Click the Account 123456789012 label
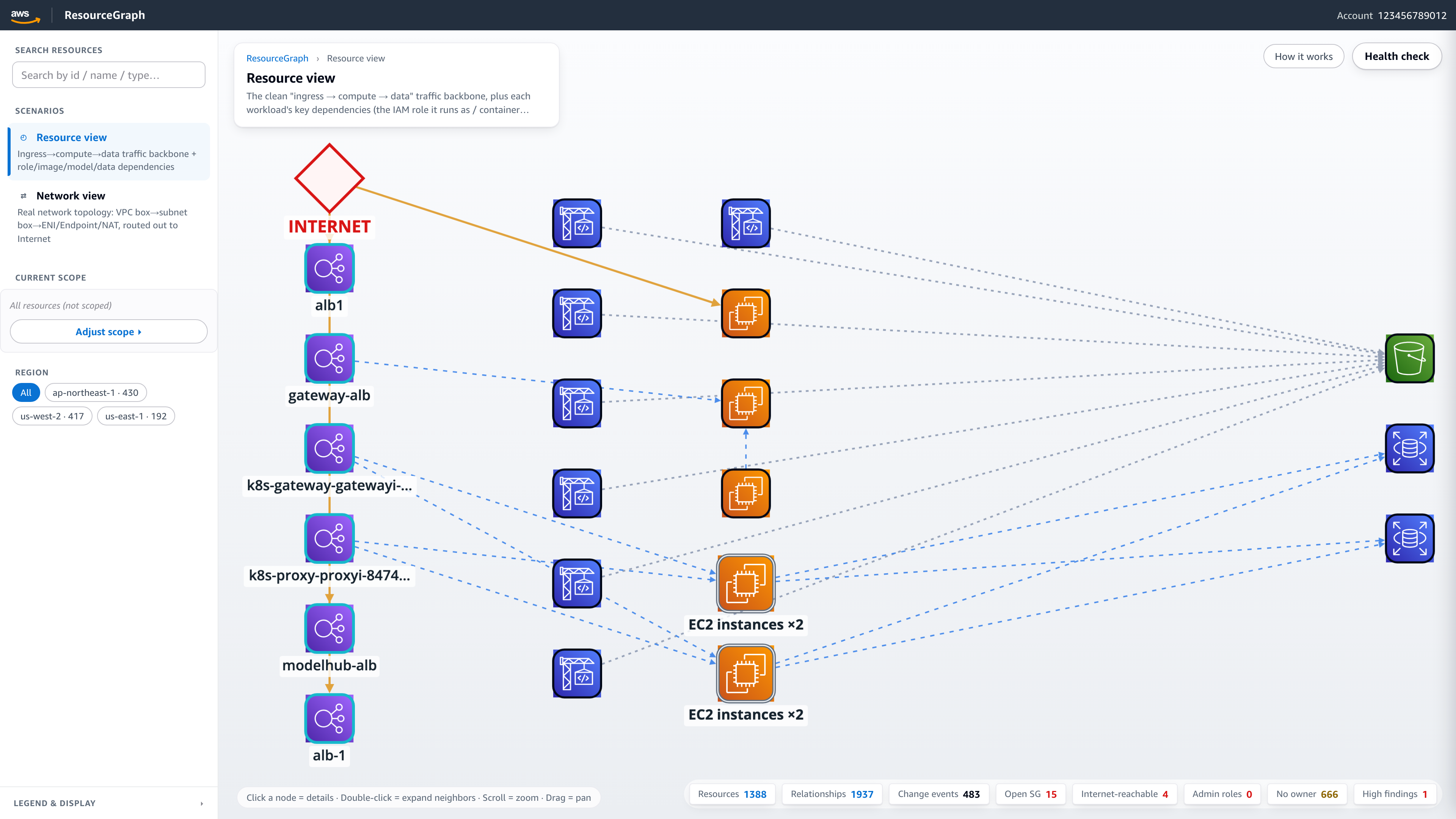This screenshot has width=1456, height=819. click(1391, 15)
